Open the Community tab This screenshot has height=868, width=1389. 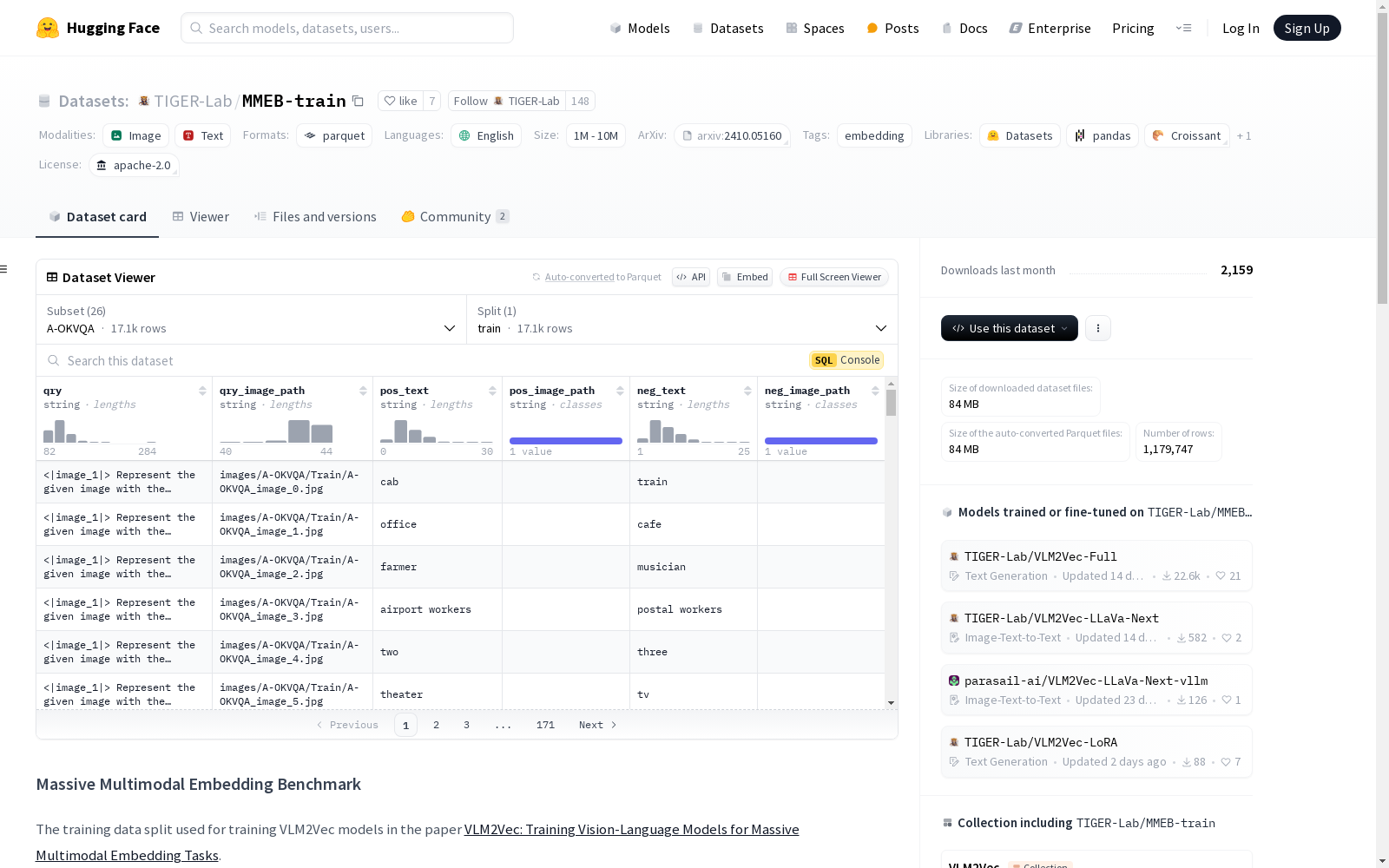pos(455,217)
